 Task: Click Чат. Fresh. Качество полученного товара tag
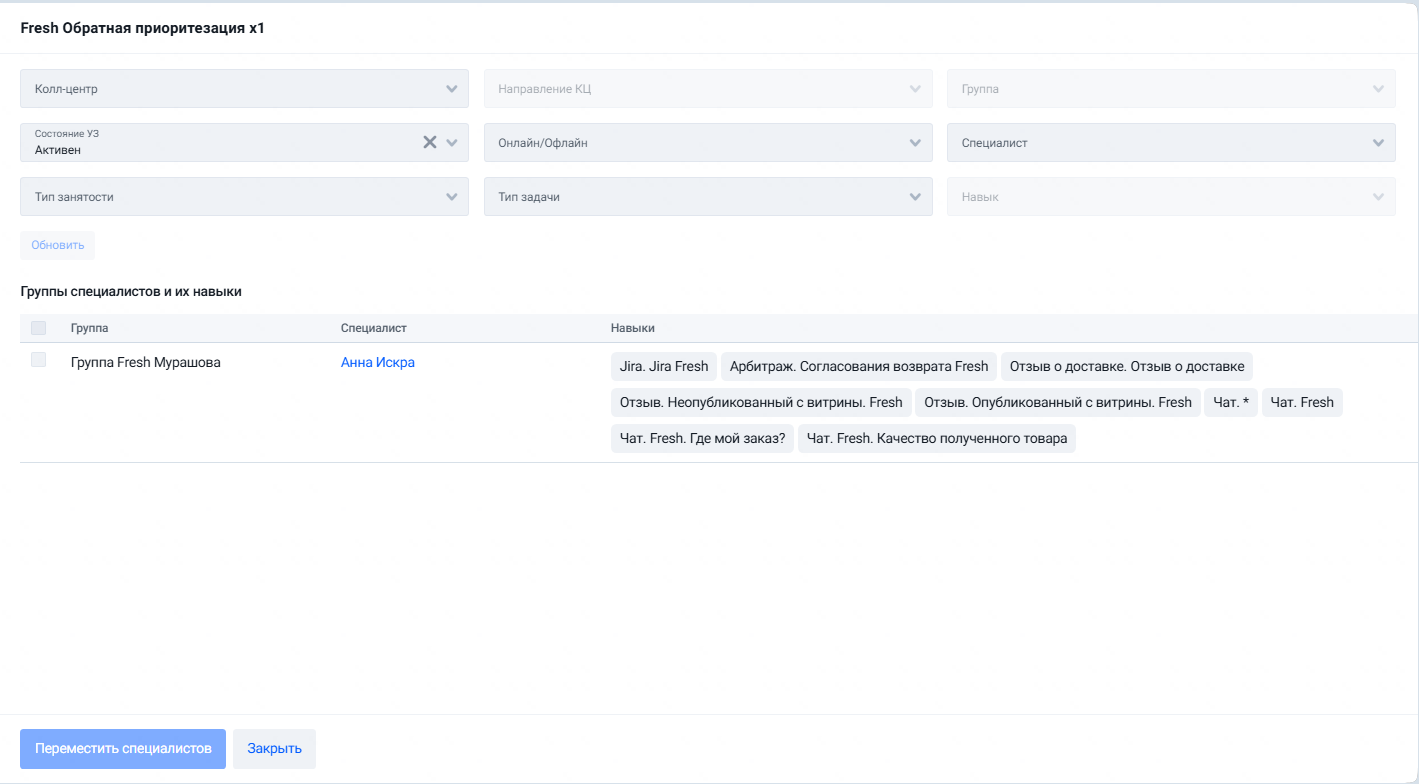[x=937, y=438]
